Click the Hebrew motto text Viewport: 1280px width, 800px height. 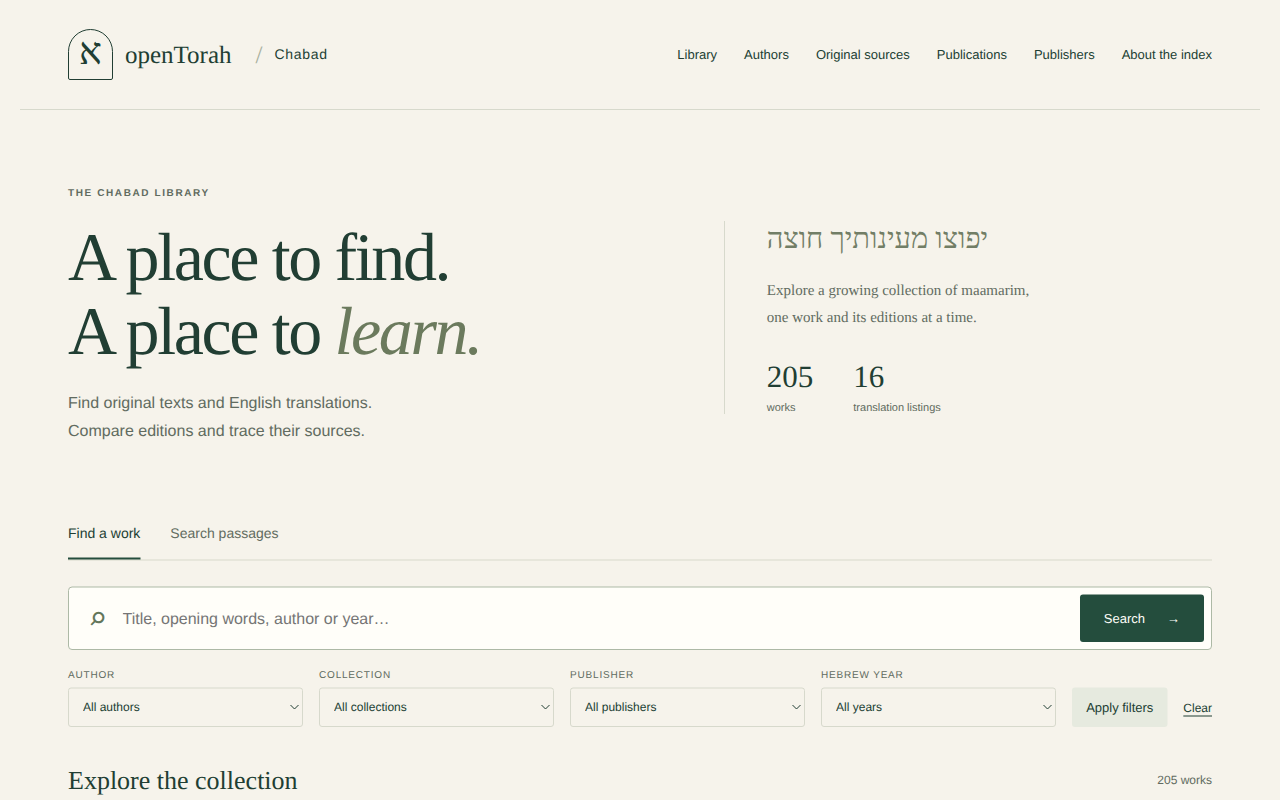pyautogui.click(x=877, y=239)
